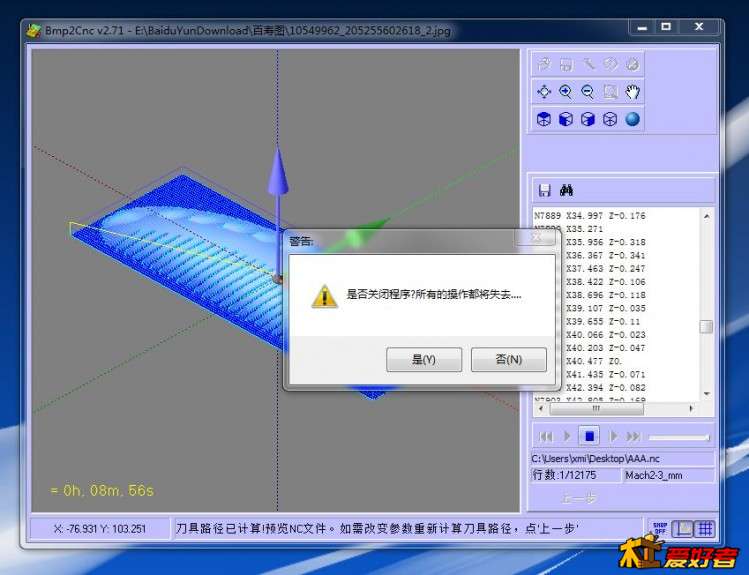Click the fit-to-view crosshair icon
Screen dimensions: 749x575
coord(544,92)
